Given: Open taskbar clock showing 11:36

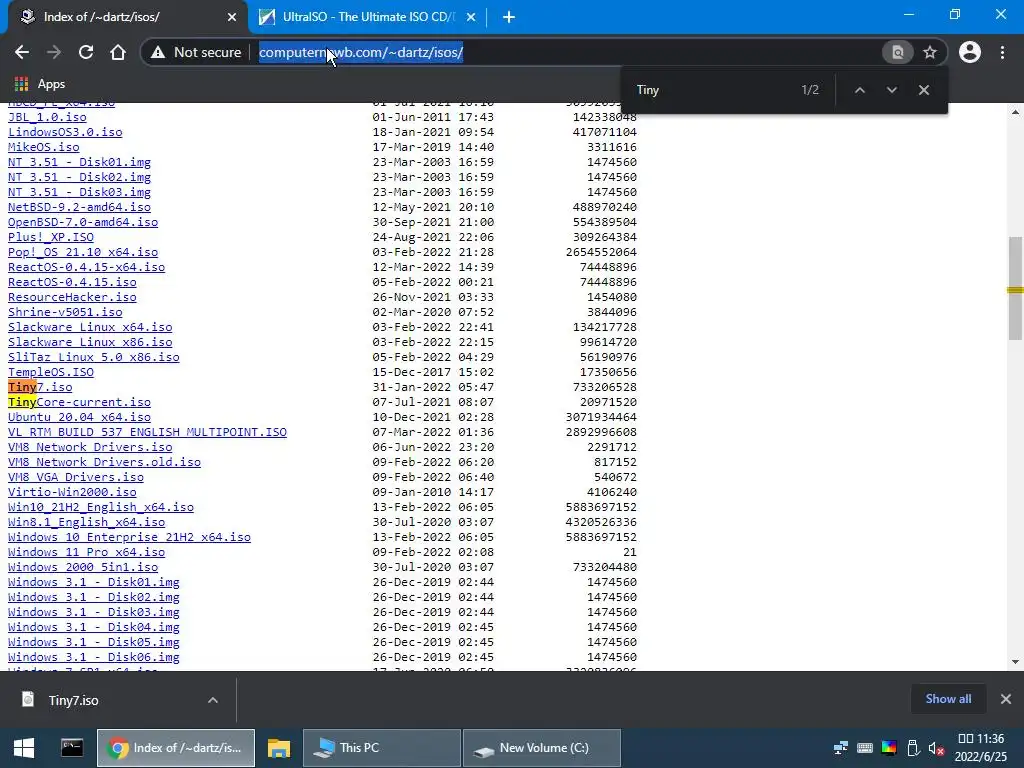Looking at the screenshot, I should tap(980, 748).
